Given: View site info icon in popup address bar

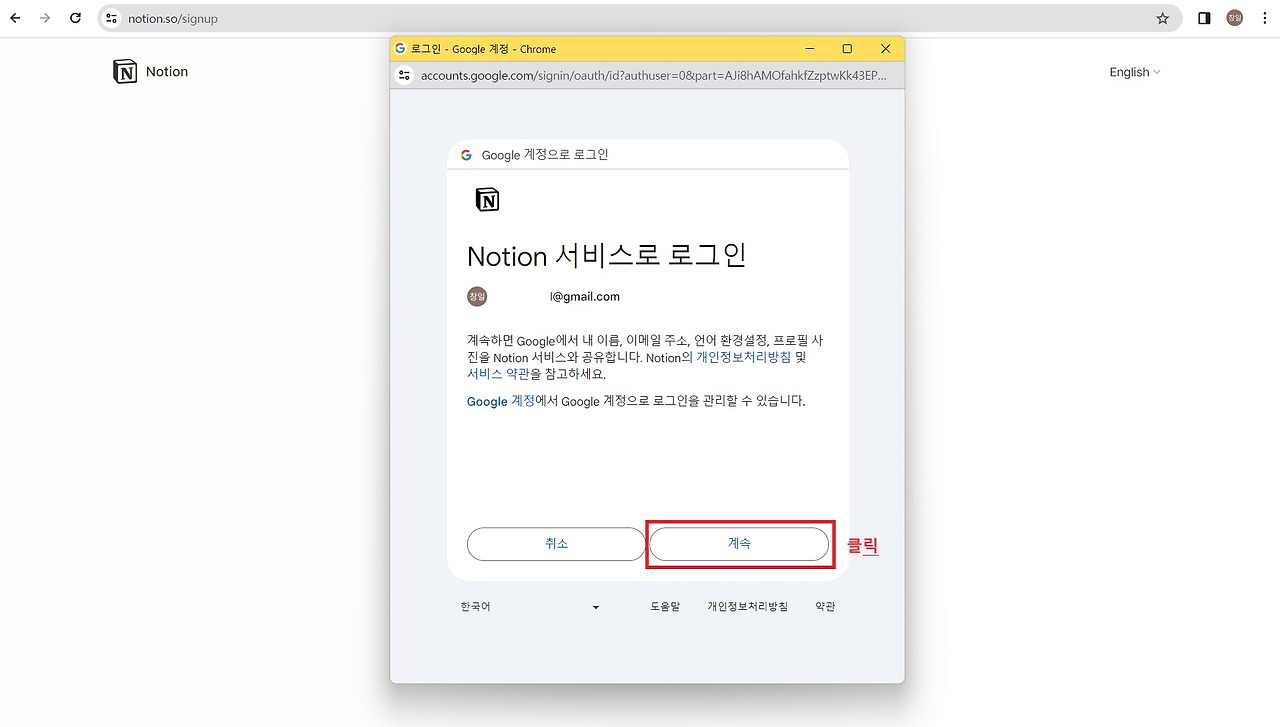Looking at the screenshot, I should point(404,75).
